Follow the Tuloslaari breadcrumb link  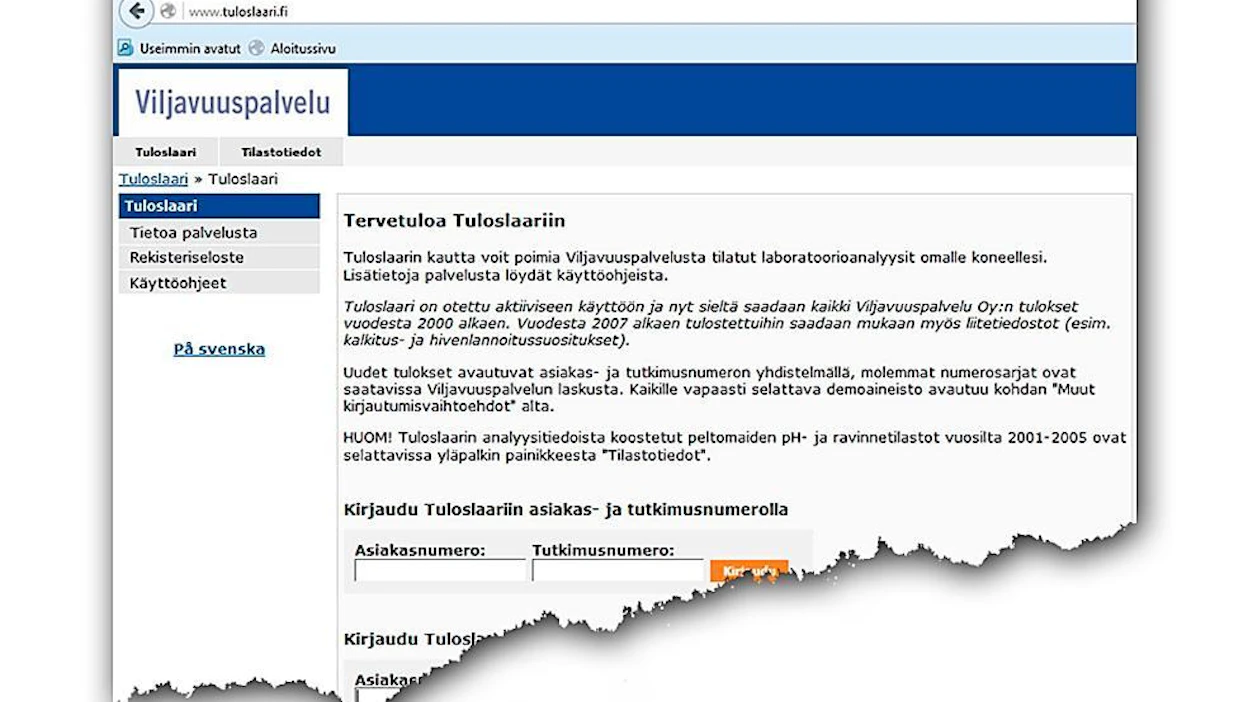point(153,179)
